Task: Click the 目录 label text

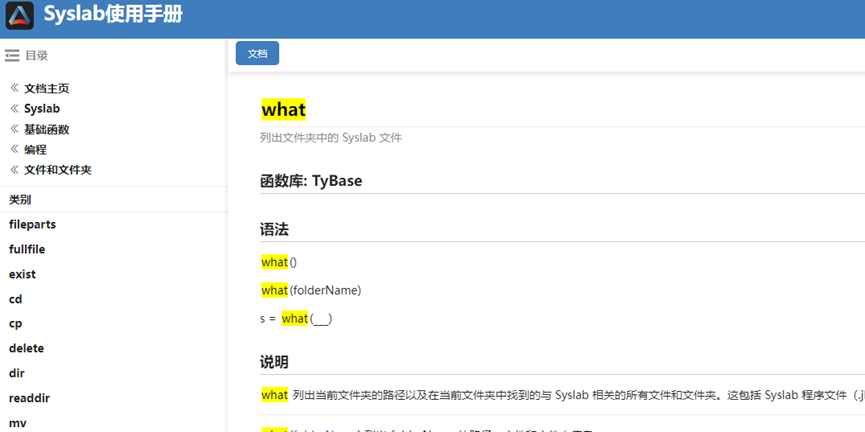Action: (x=36, y=55)
